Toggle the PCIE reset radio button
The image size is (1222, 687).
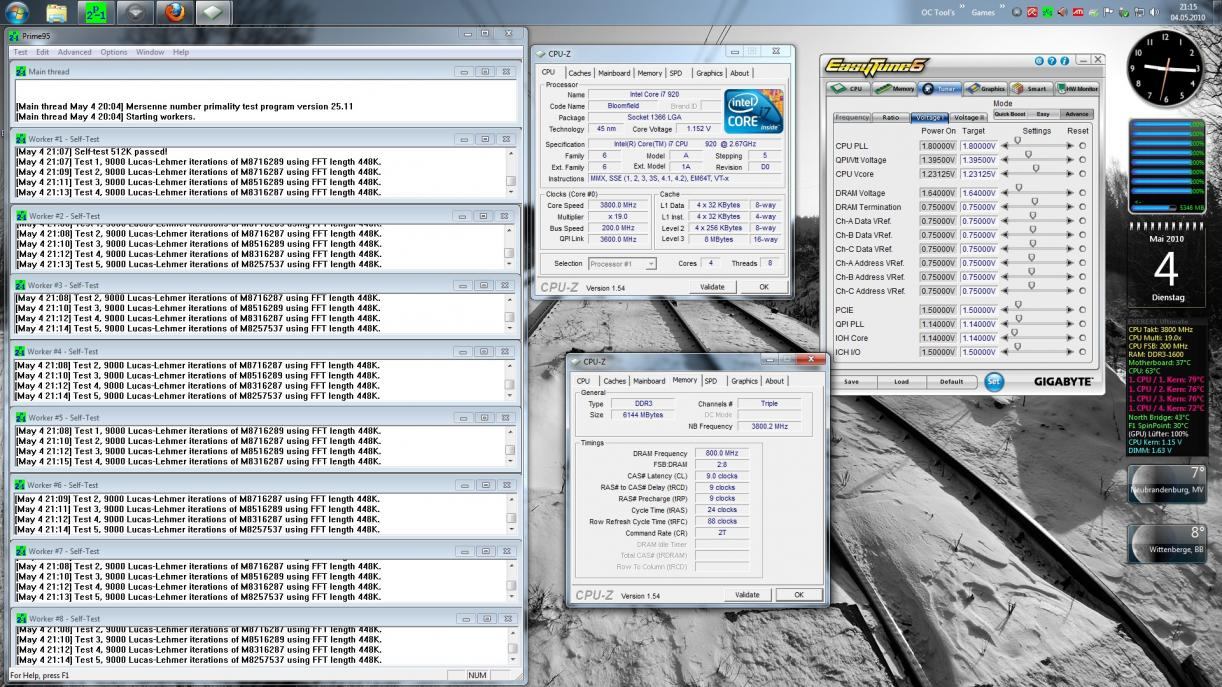tap(1082, 310)
